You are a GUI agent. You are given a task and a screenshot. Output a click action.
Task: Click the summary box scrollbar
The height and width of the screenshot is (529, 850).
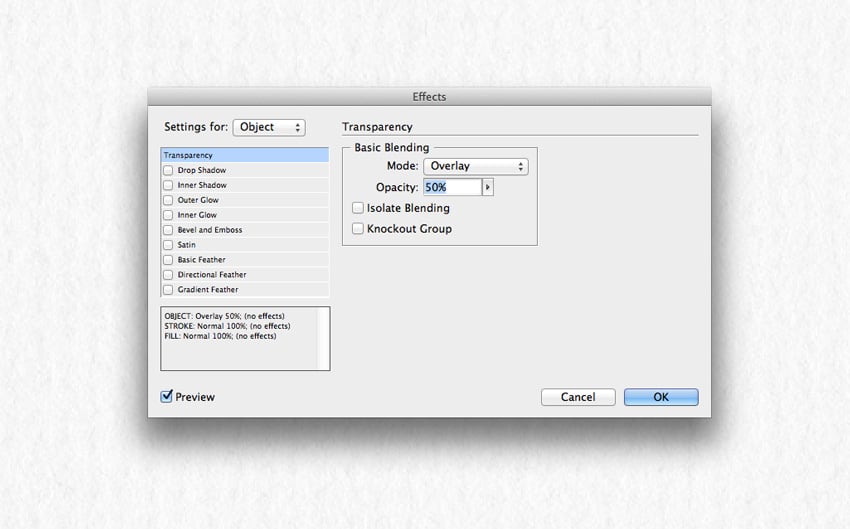pyautogui.click(x=323, y=339)
